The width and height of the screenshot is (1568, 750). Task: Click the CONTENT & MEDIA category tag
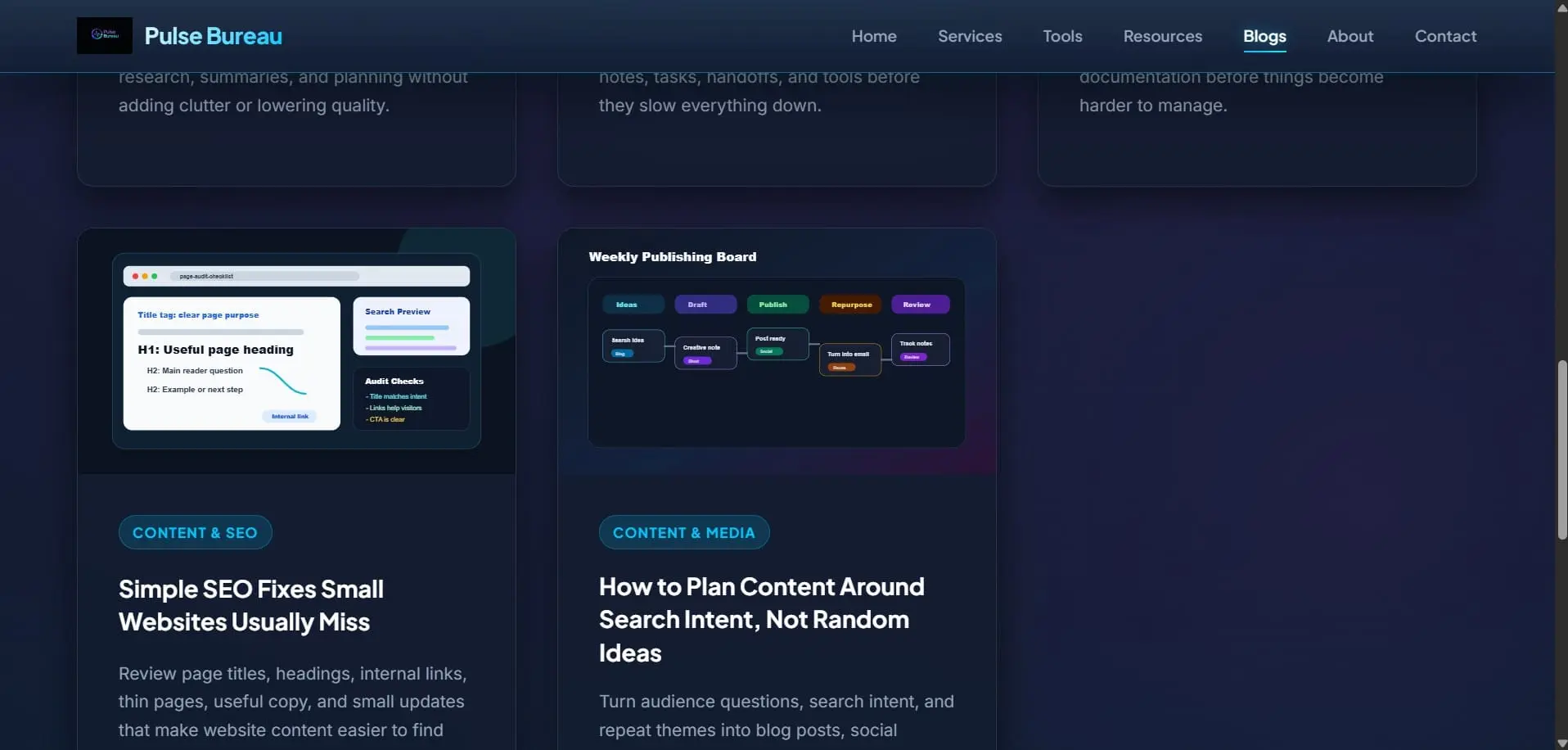pos(684,532)
